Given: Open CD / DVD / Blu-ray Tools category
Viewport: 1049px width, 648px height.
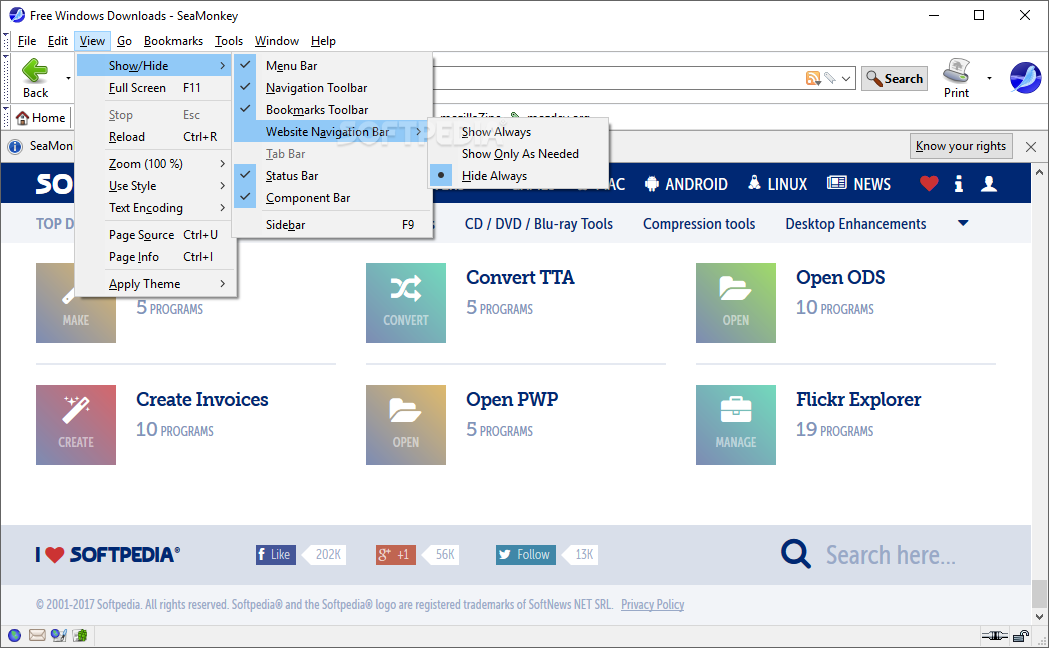Looking at the screenshot, I should tap(539, 224).
